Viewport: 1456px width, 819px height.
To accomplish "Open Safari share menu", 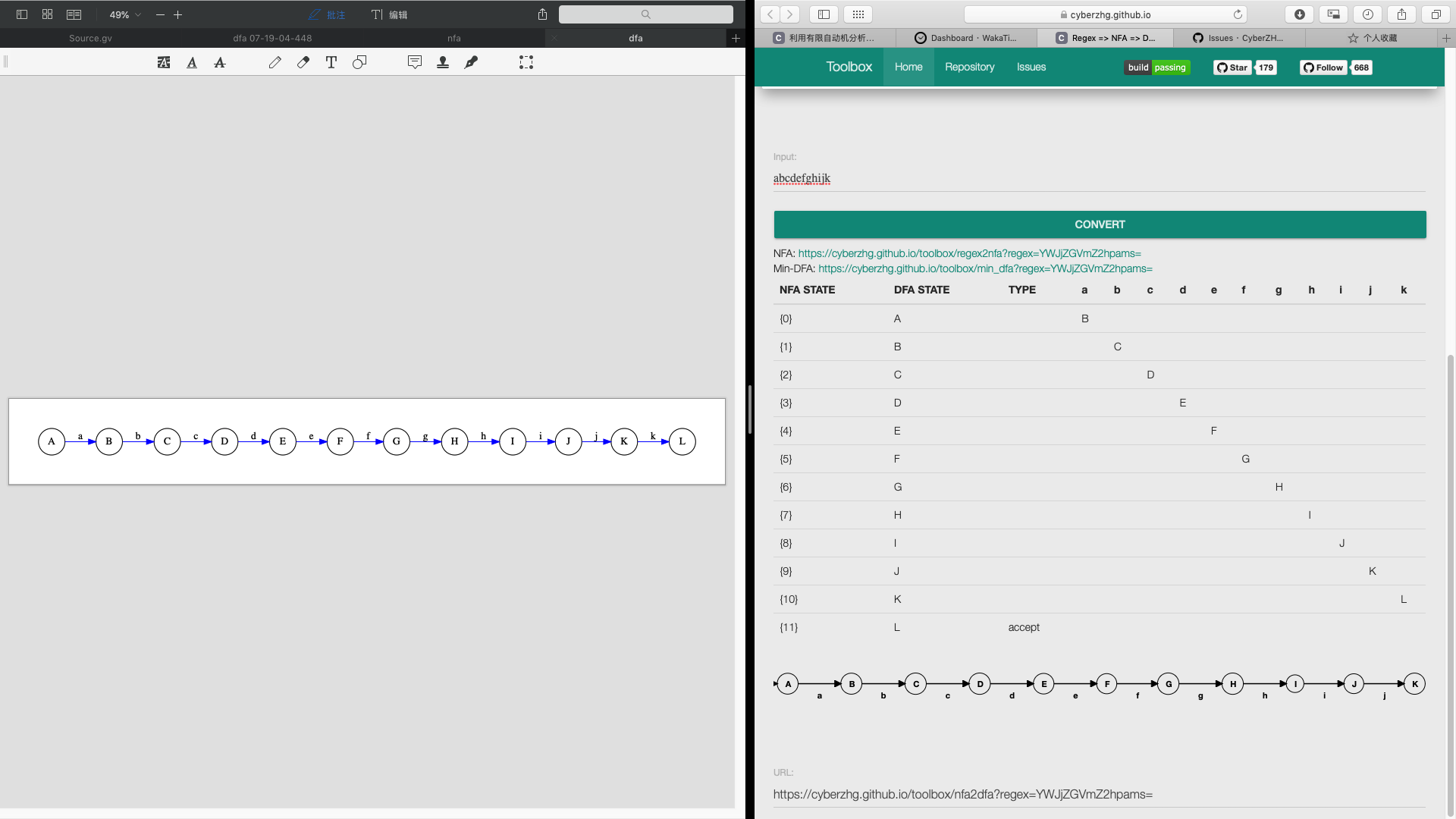I will [1401, 14].
